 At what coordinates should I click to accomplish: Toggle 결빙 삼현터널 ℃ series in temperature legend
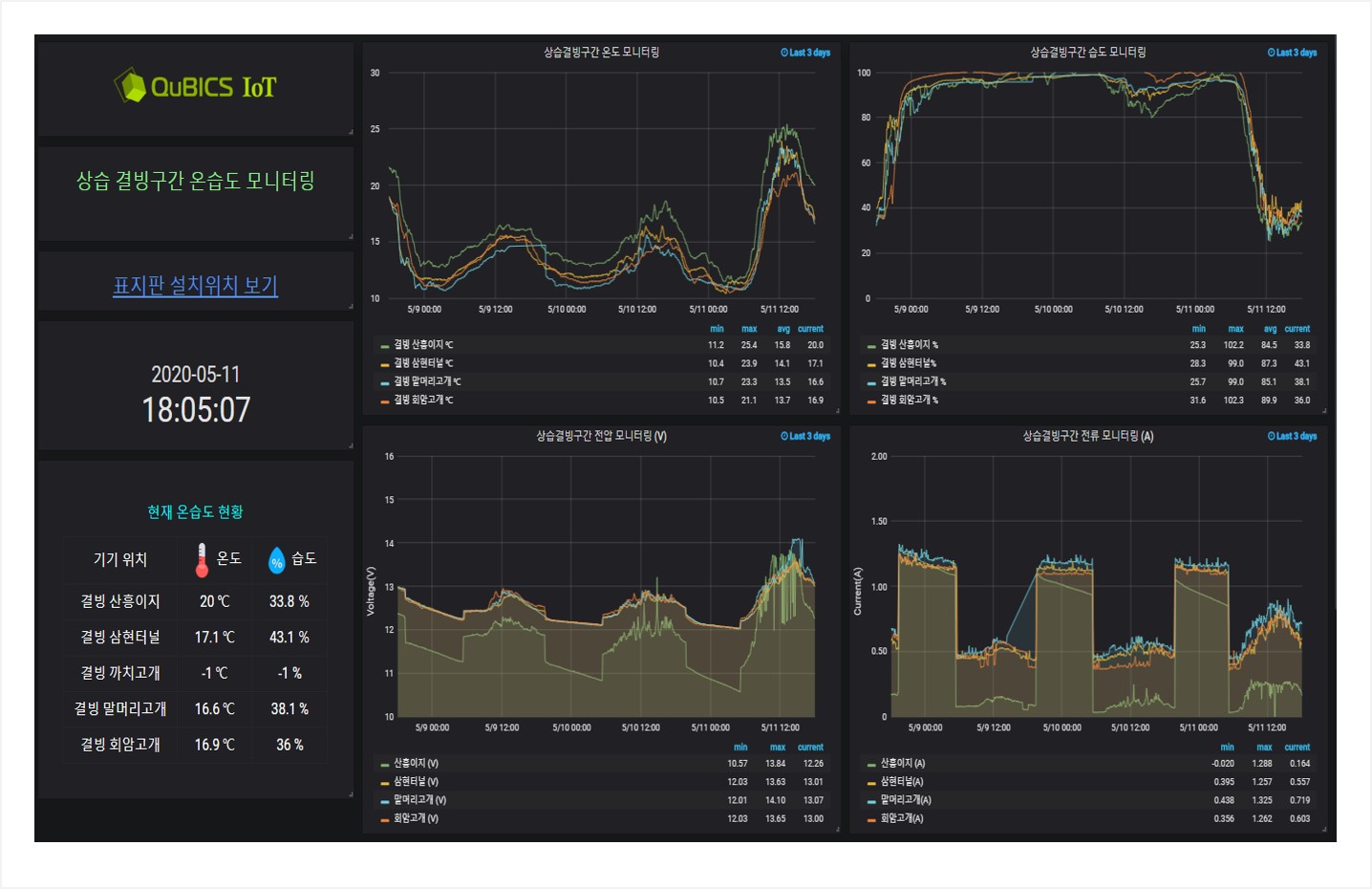click(x=423, y=363)
